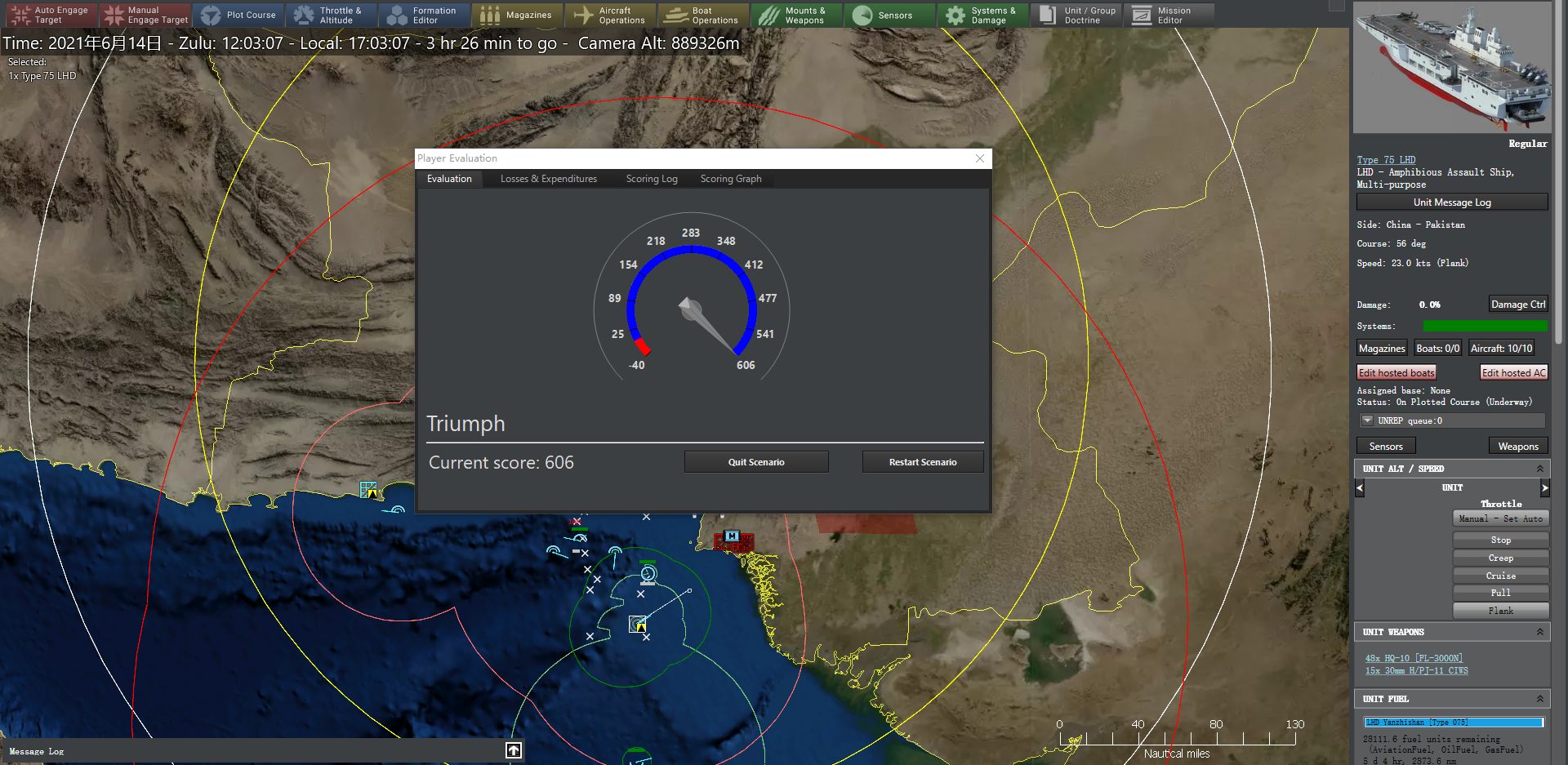Open the Magazines toolbar item
Viewport: 1568px width, 765px height.
pos(517,15)
